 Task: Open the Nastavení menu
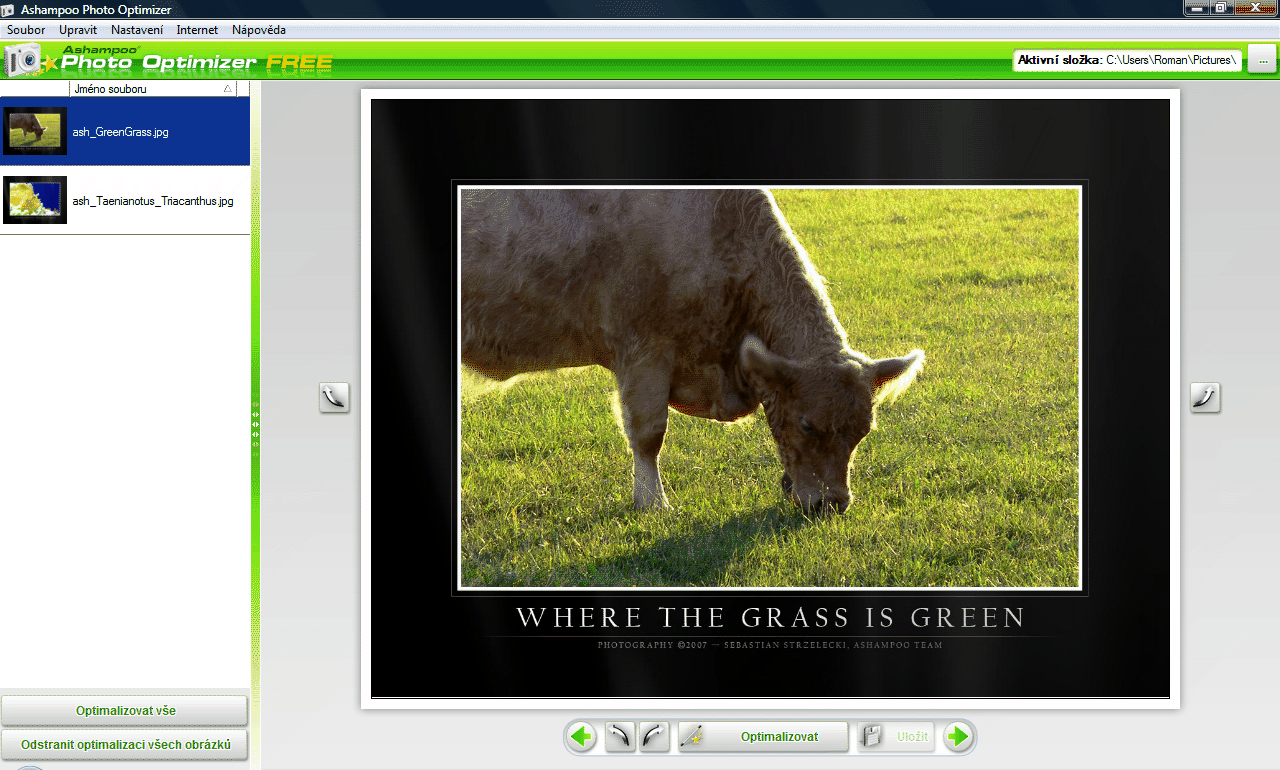coord(137,30)
